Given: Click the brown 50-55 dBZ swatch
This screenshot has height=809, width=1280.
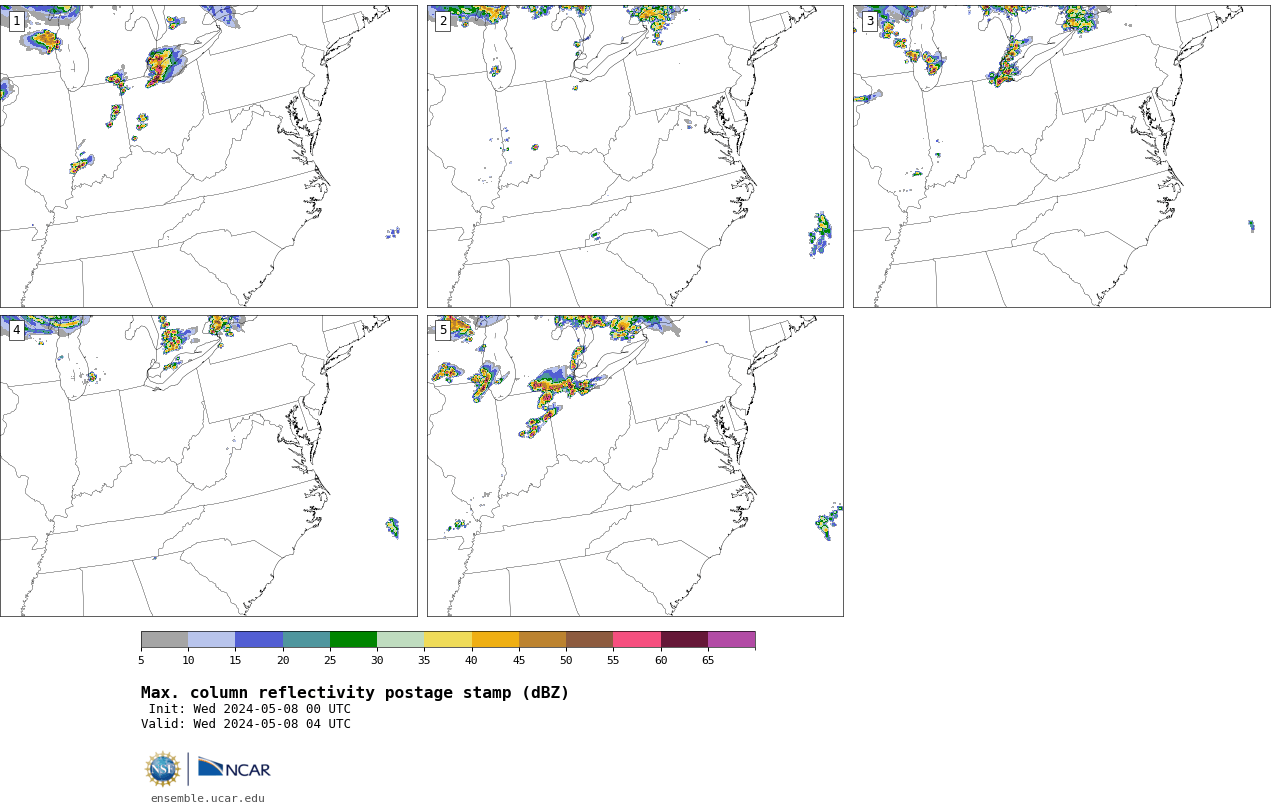Looking at the screenshot, I should [590, 640].
